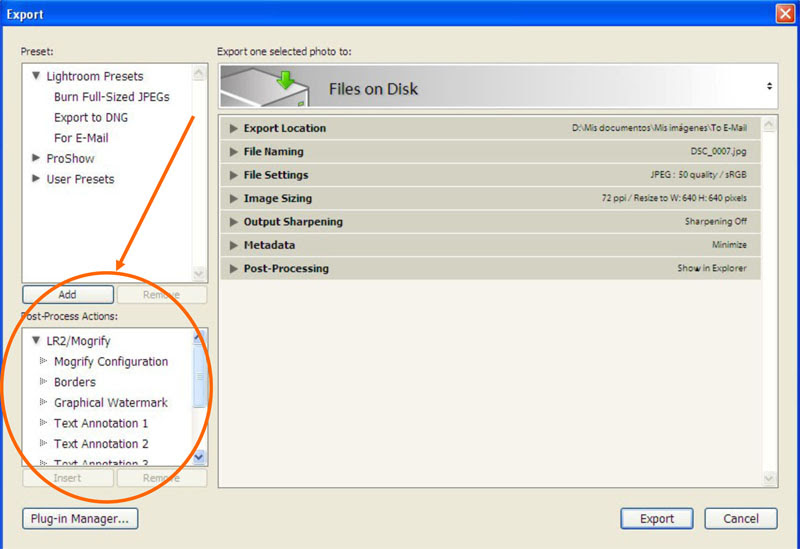The height and width of the screenshot is (549, 800).
Task: Click the To E-Mail export path text
Action: [x=659, y=128]
